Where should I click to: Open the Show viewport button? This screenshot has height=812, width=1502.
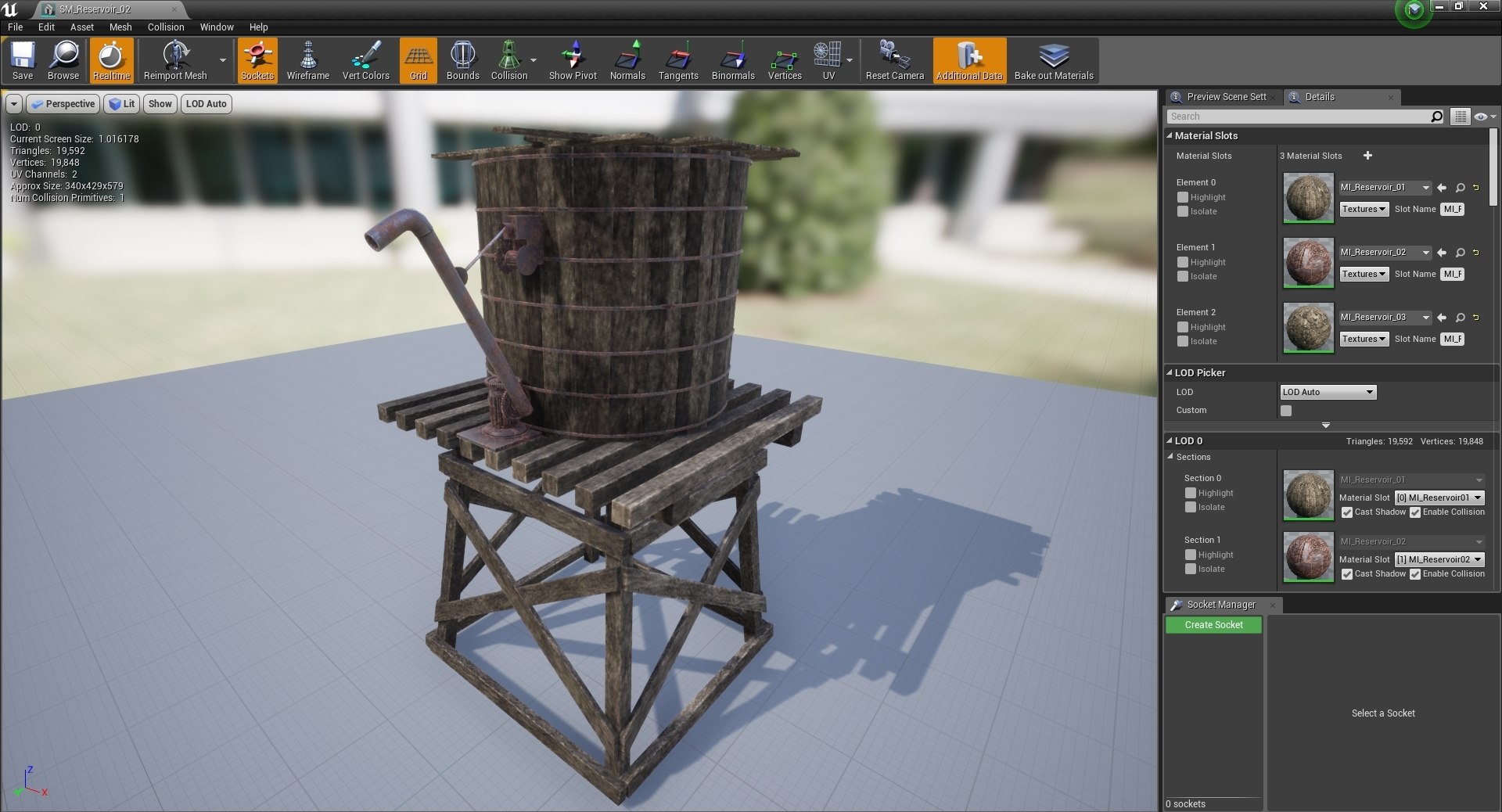click(x=160, y=104)
